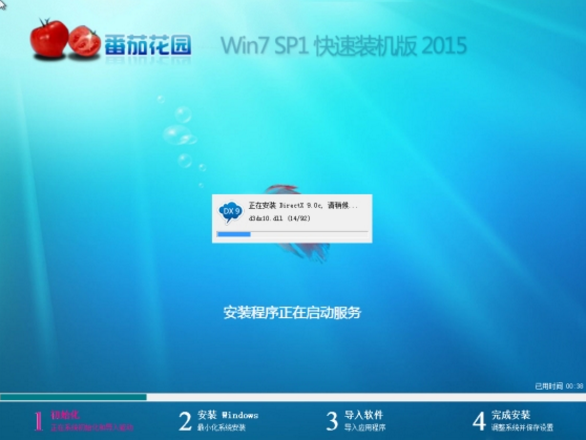This screenshot has width=586, height=440.
Task: Click the DirectX install progress bar
Action: [292, 234]
